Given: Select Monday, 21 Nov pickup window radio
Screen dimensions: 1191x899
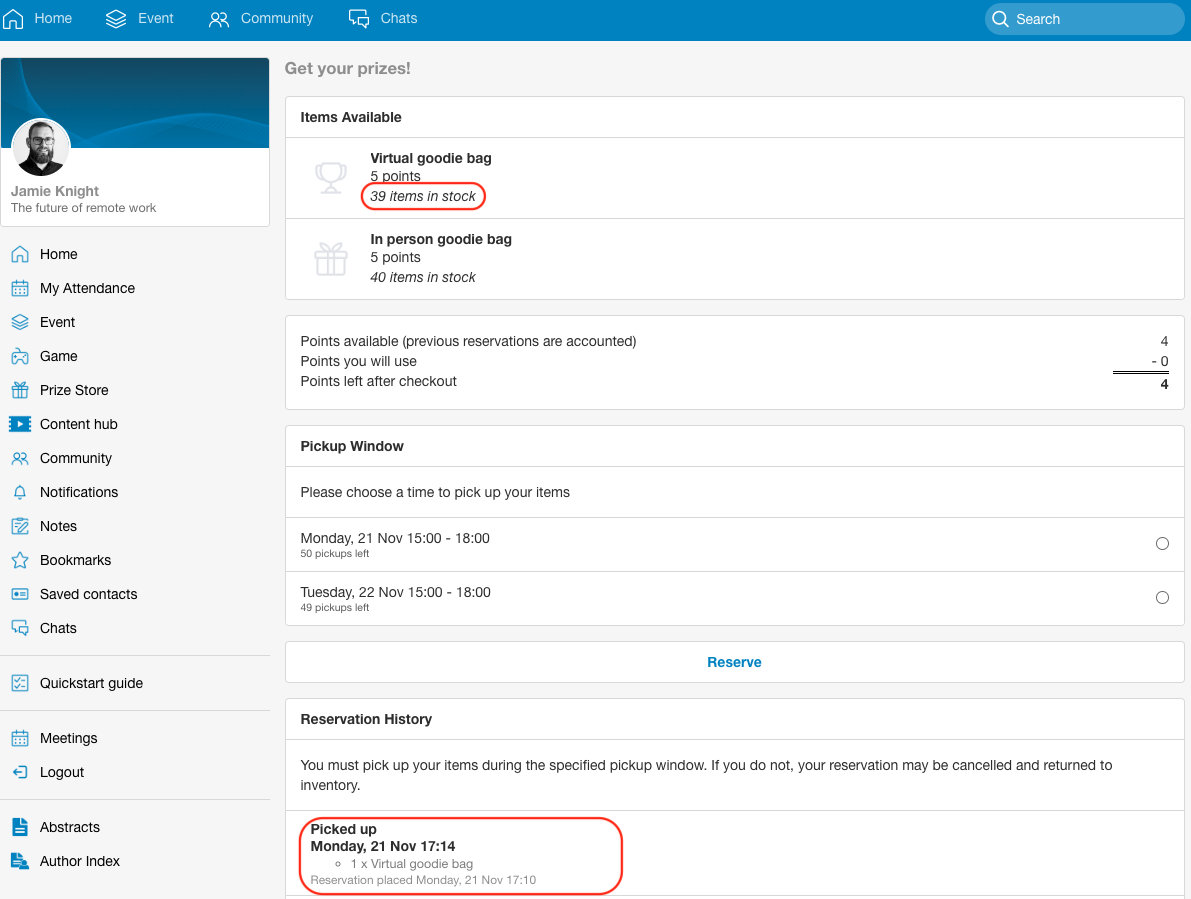Looking at the screenshot, I should (1162, 544).
